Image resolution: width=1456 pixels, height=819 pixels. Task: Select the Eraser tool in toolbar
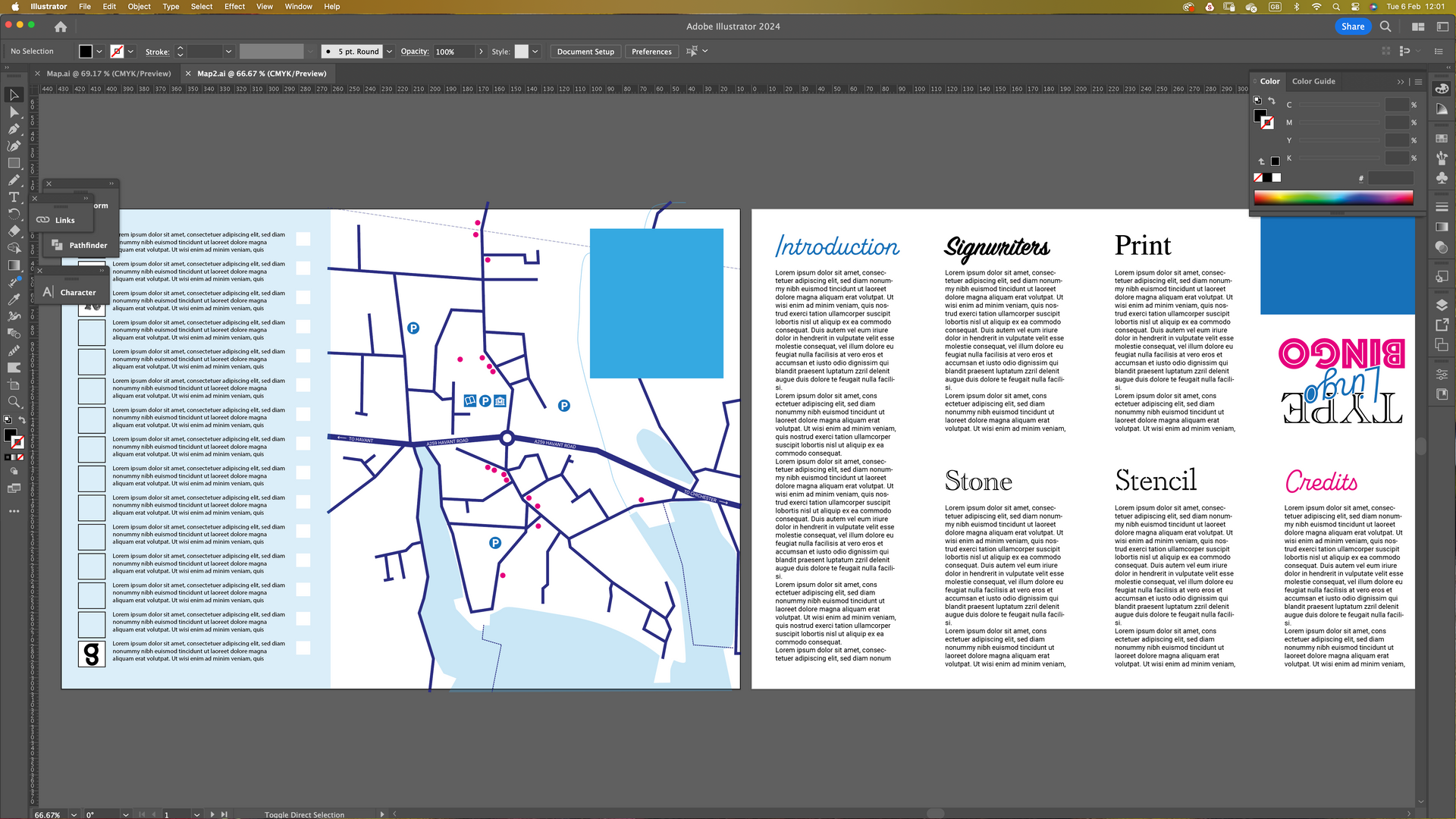[14, 231]
